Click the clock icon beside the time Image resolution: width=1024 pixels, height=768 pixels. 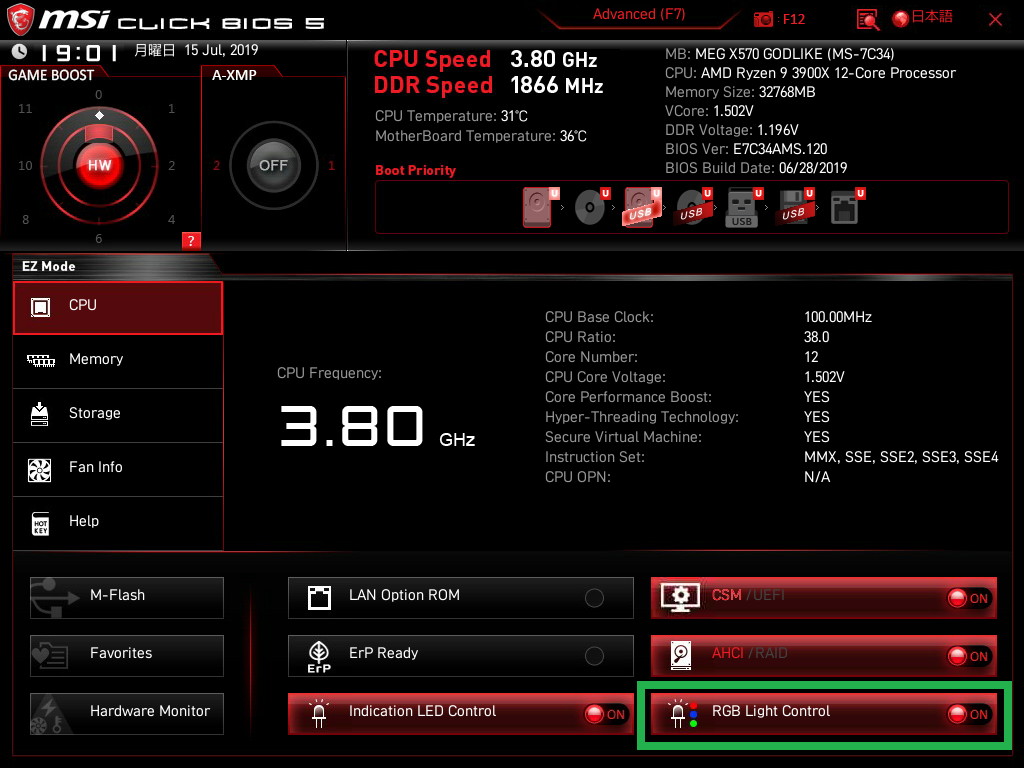click(20, 52)
